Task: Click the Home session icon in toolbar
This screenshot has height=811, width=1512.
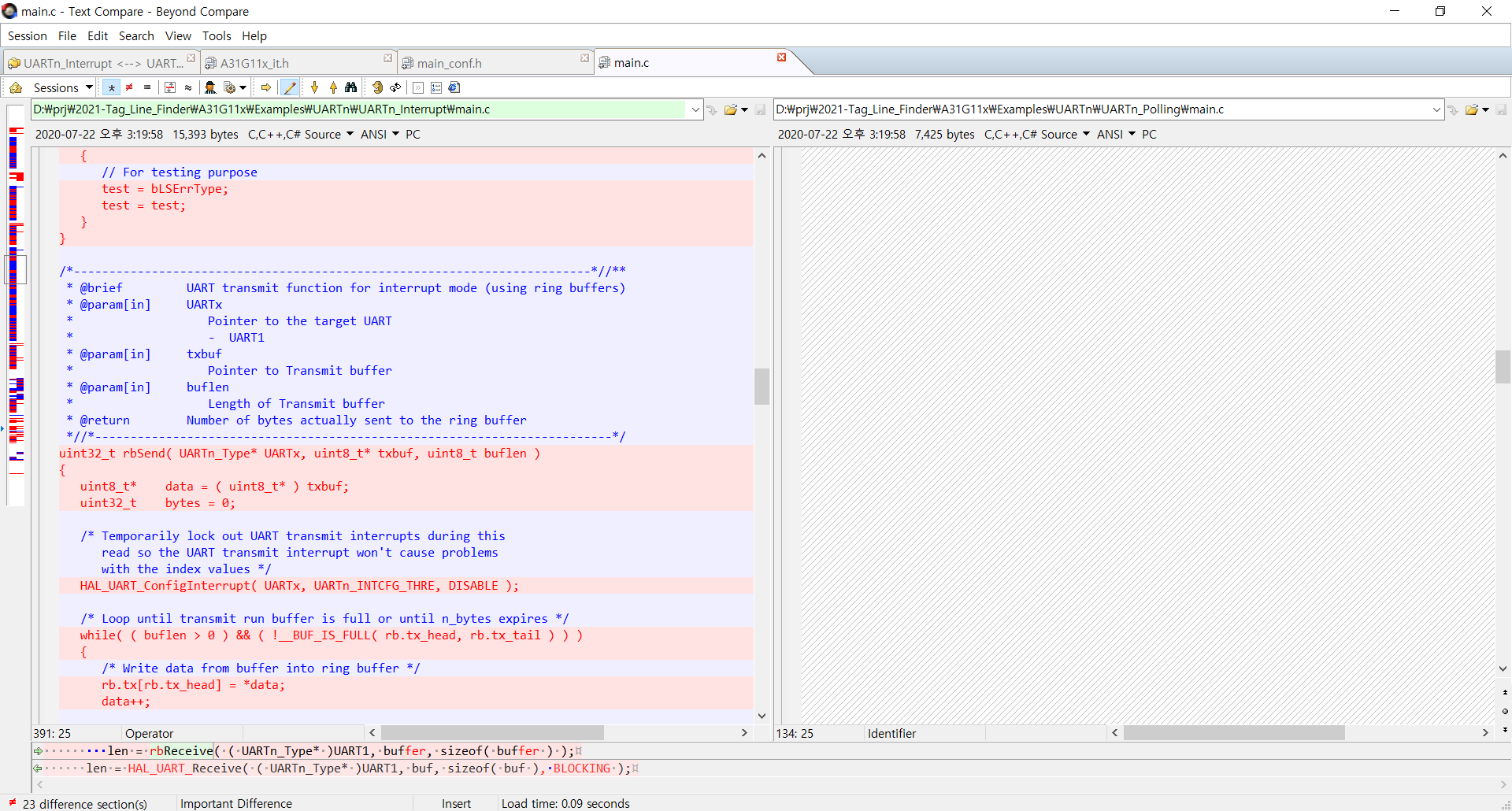Action: coord(16,87)
